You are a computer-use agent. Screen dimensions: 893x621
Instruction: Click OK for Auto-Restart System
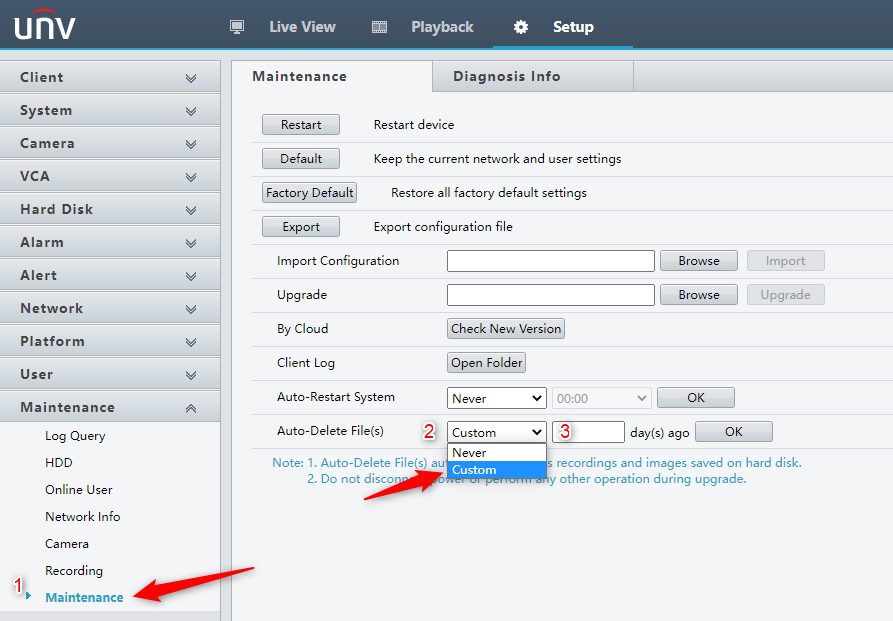point(696,398)
